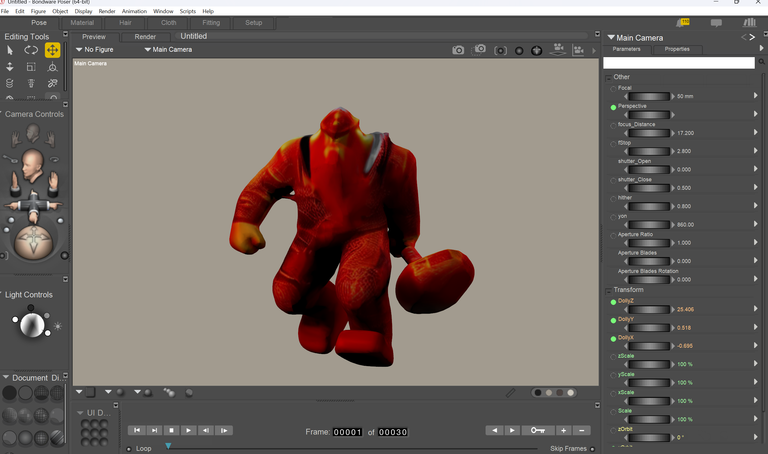Click the globe mouse-navigation icon

[x=537, y=50]
